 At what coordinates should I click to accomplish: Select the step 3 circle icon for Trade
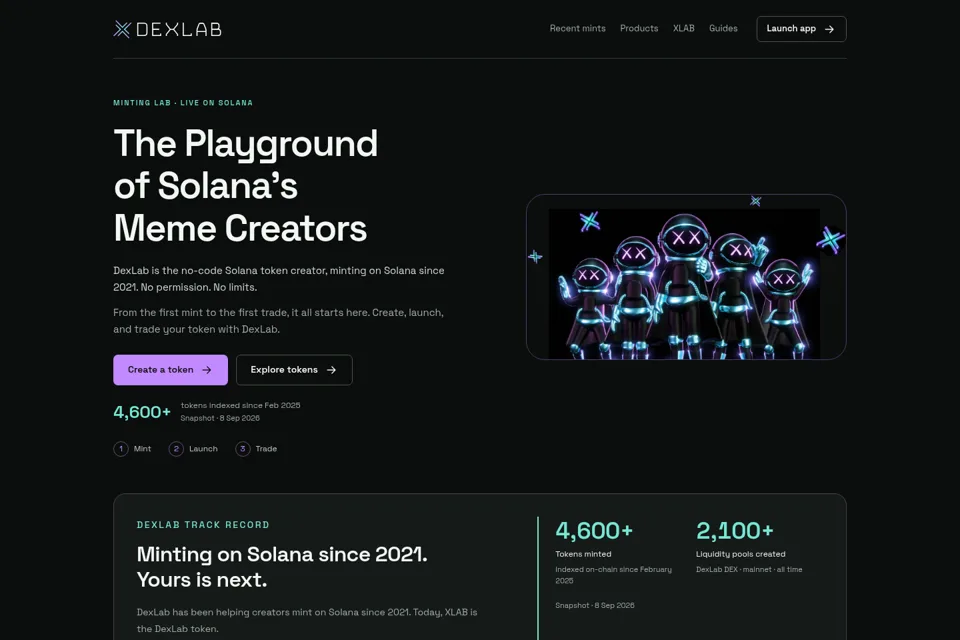[x=242, y=449]
